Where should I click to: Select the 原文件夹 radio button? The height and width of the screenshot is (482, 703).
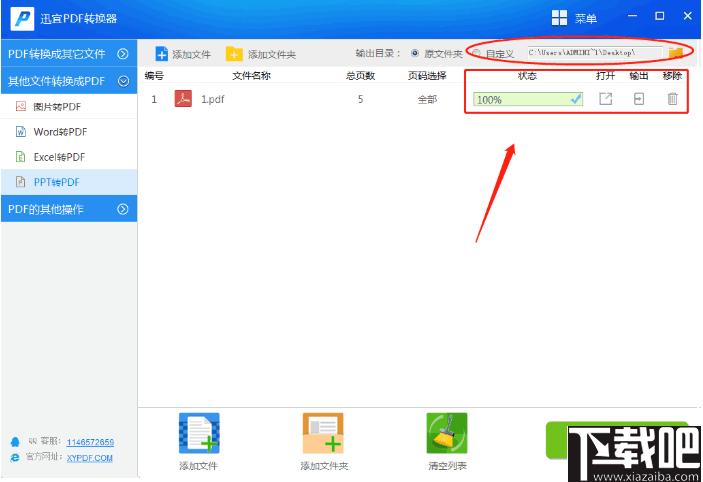pos(415,53)
